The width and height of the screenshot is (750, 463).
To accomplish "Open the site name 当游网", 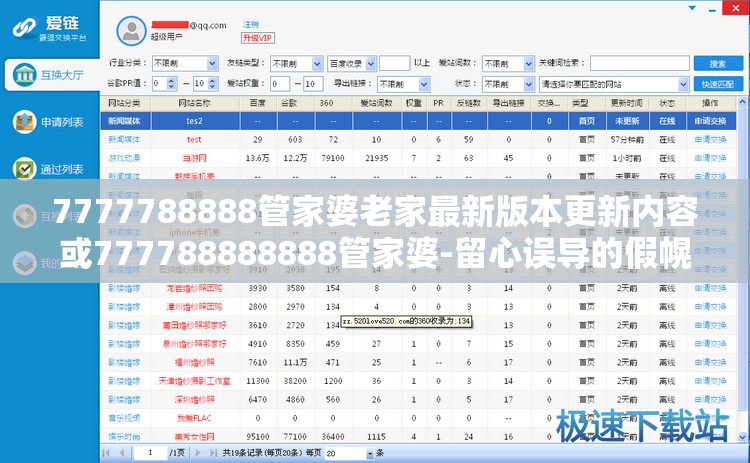I will [194, 158].
